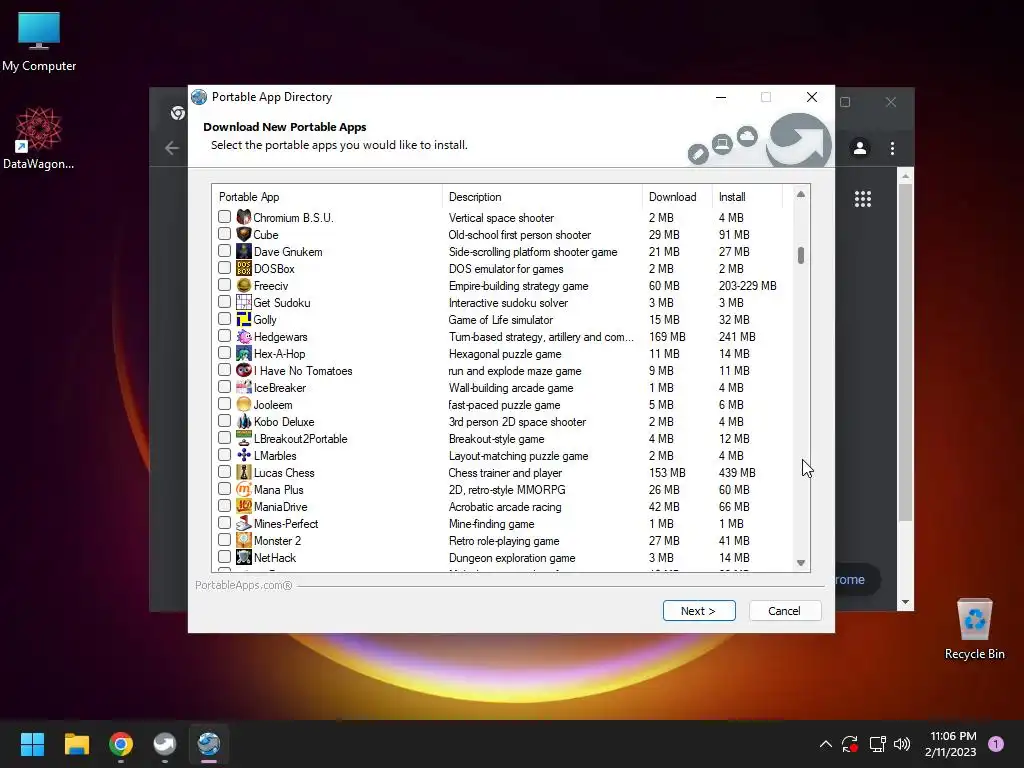Sort by the Description column header
Screen dimensions: 1024x768
point(543,197)
